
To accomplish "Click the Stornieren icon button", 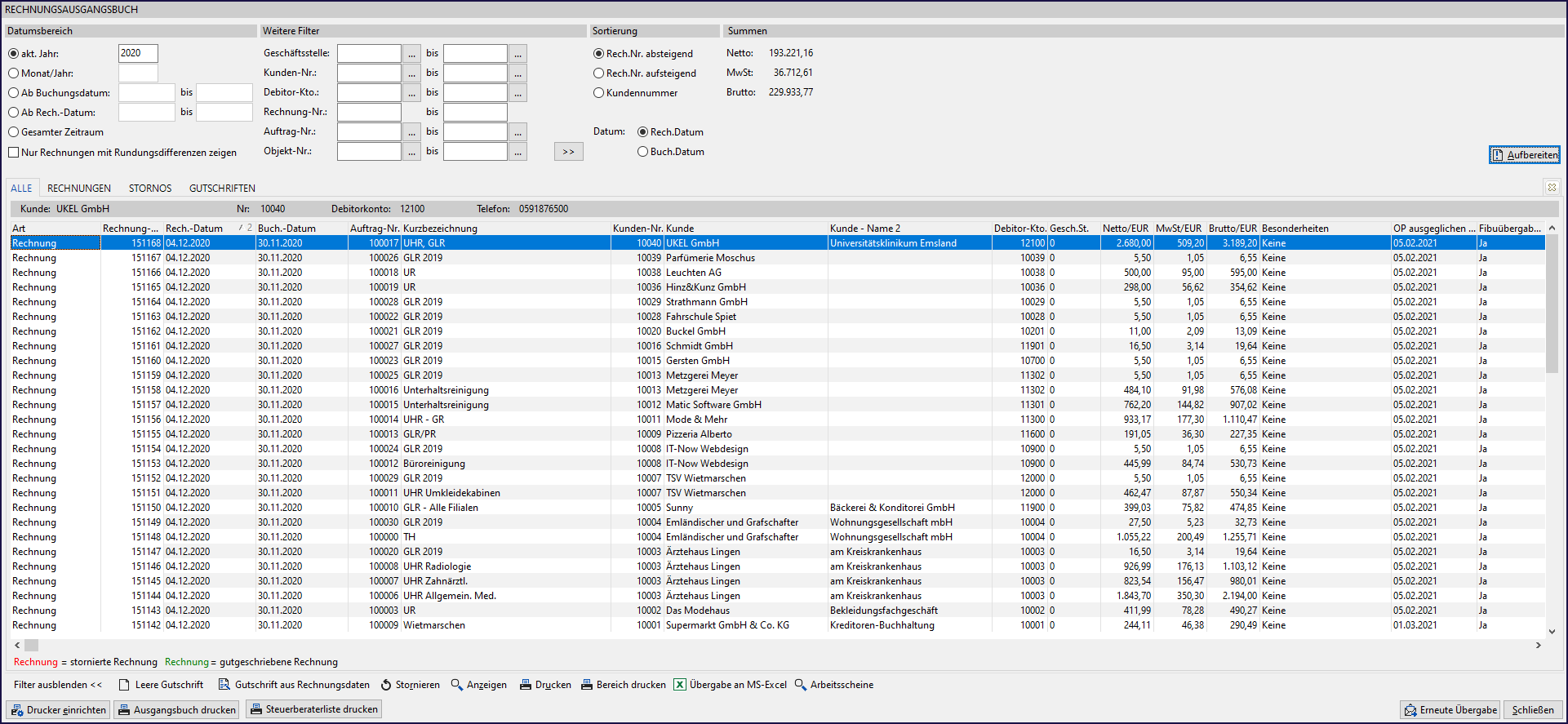I will click(x=386, y=685).
